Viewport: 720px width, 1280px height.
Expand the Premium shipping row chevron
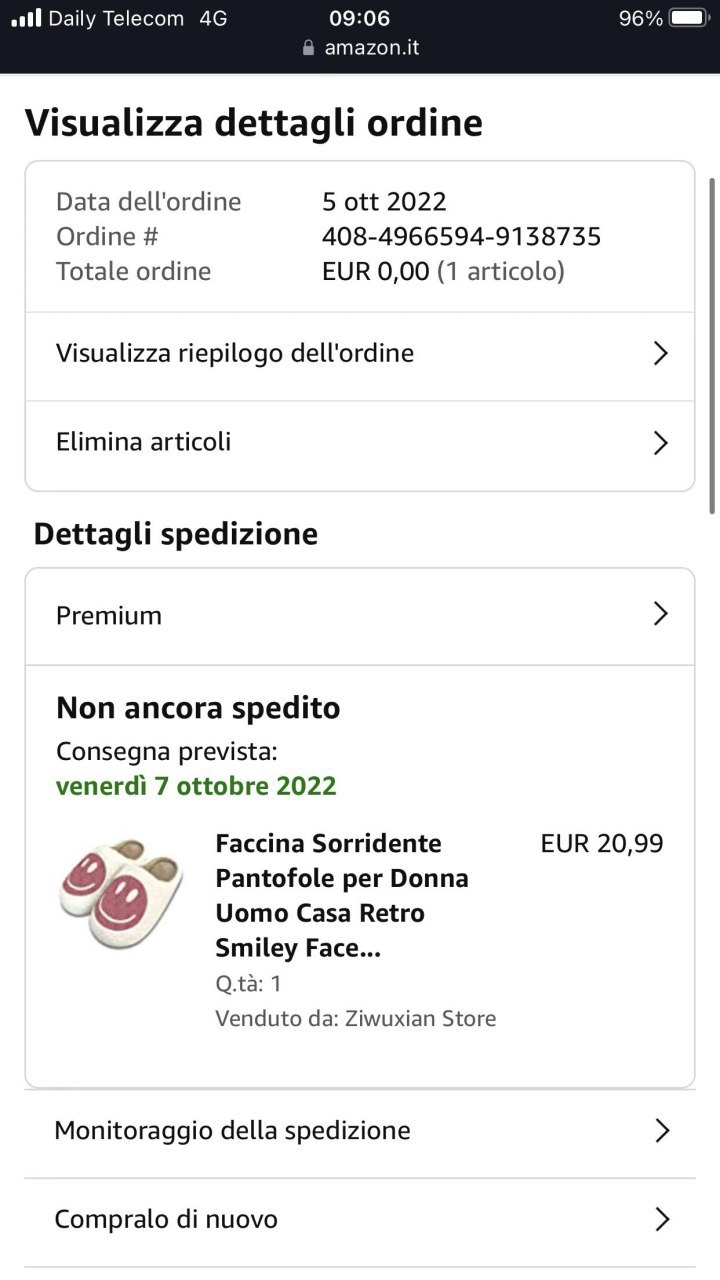pos(660,614)
